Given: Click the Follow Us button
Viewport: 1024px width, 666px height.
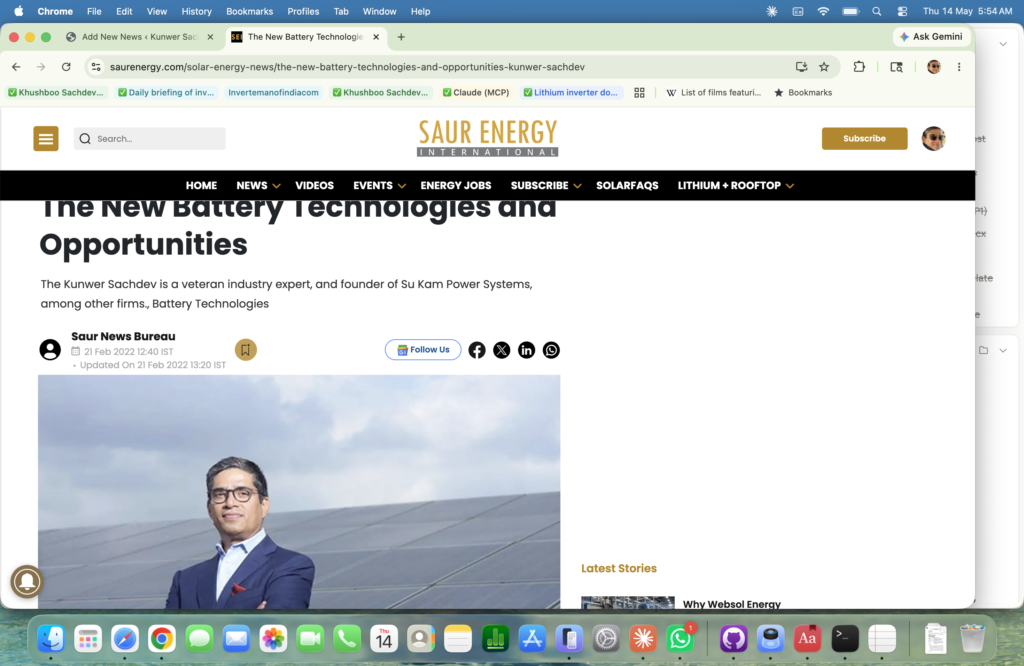Looking at the screenshot, I should point(423,350).
